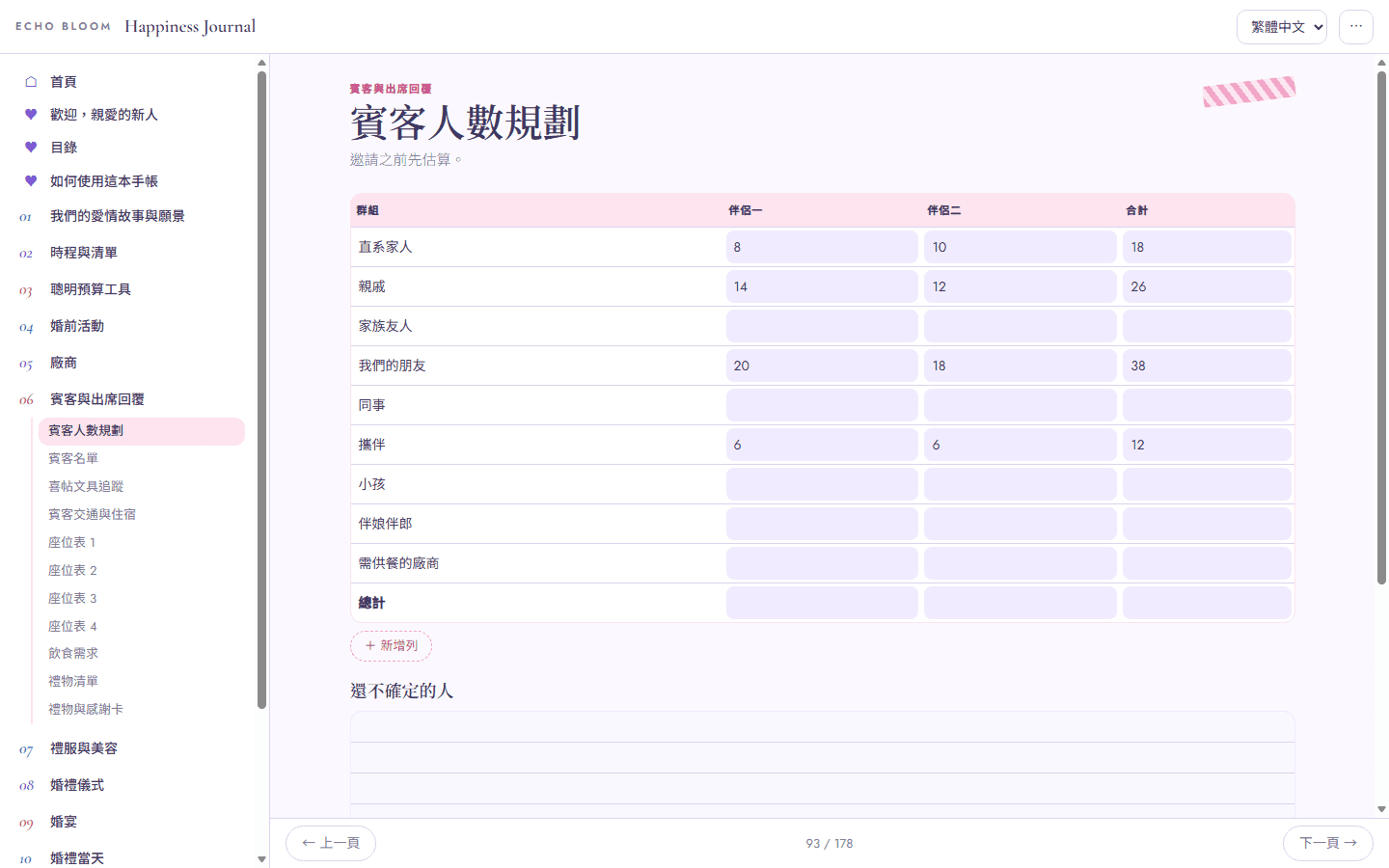Open 座位表 1 in the sidebar

coord(142,543)
